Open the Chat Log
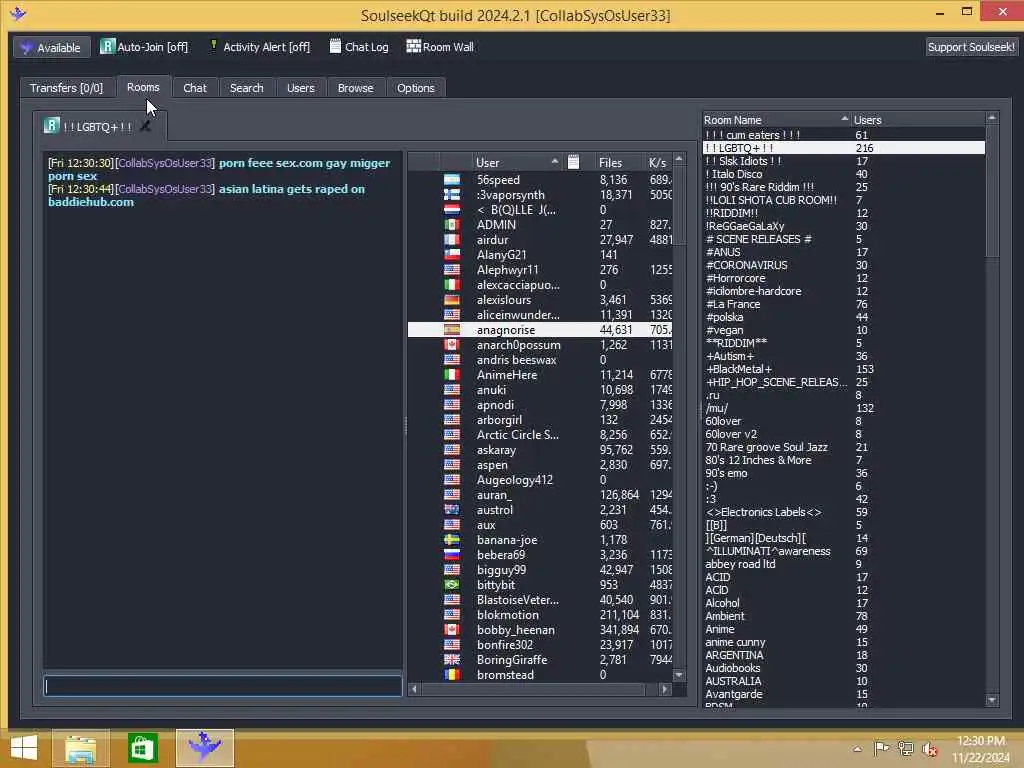The width and height of the screenshot is (1024, 768). 359,47
